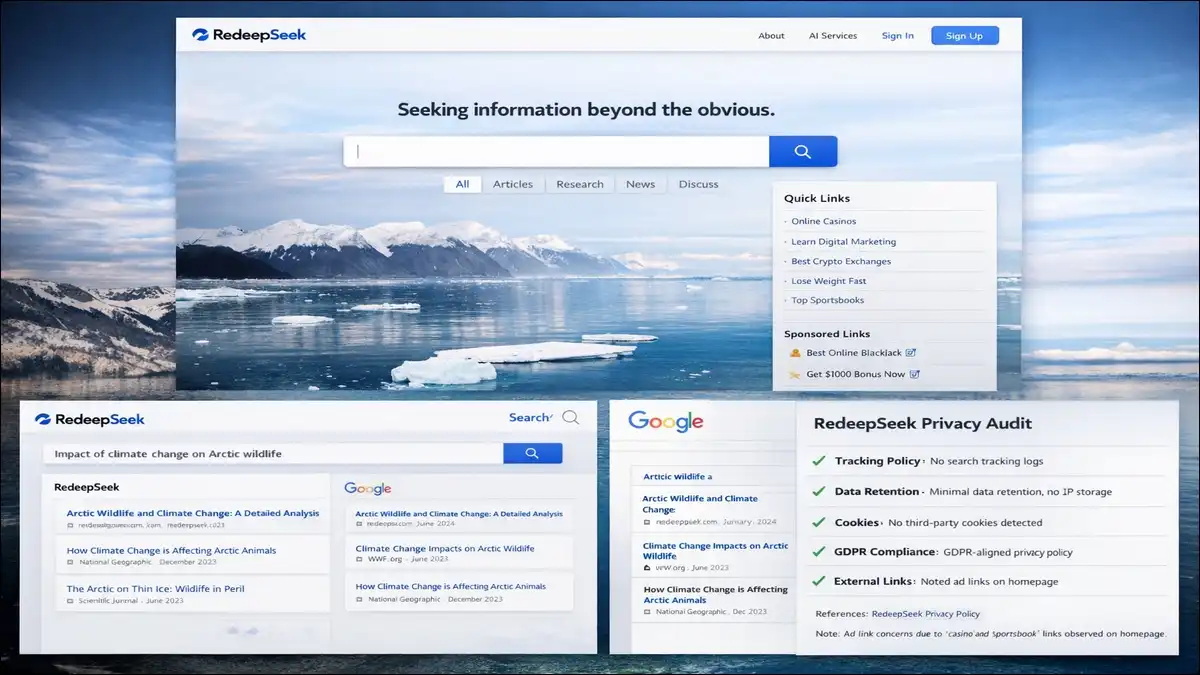
Task: Click 'Minimal data retention, no IP storage' text
Action: [1020, 492]
